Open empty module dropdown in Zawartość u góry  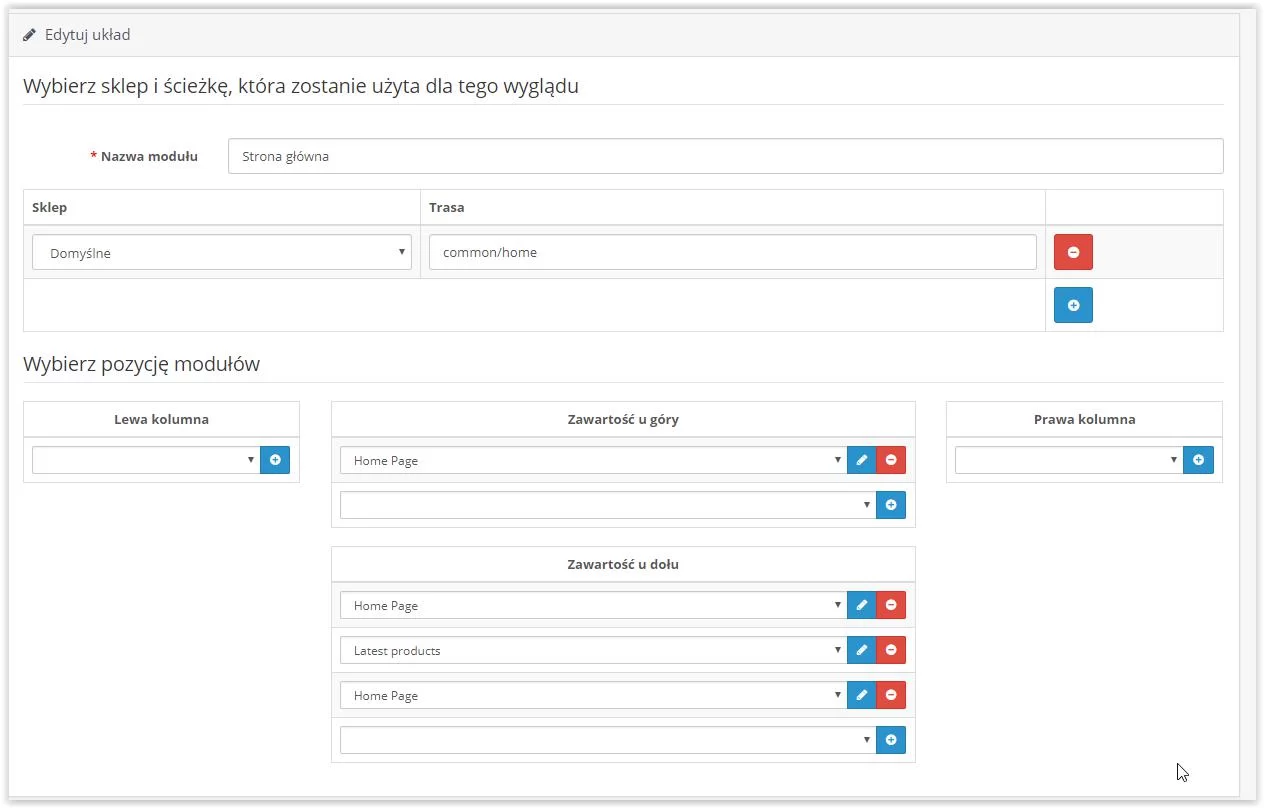[608, 505]
